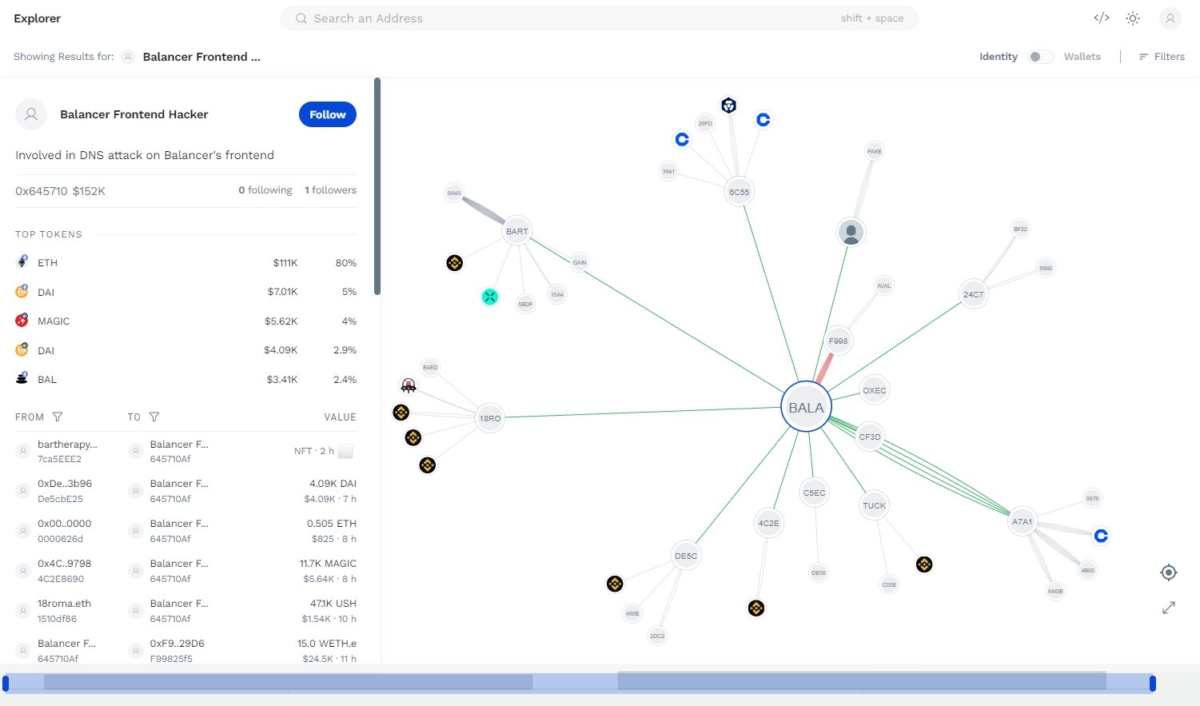This screenshot has width=1200, height=706.
Task: Click the Explorer logo text
Action: coord(37,18)
